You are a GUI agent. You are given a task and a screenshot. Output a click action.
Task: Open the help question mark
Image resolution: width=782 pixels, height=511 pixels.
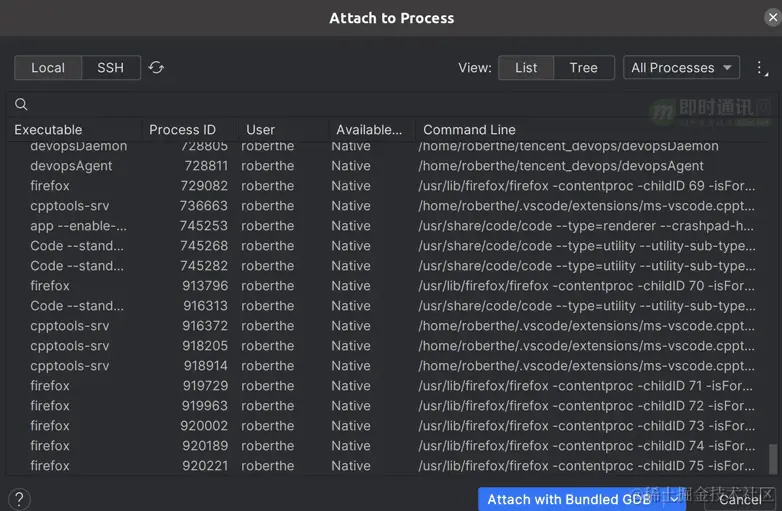tap(19, 499)
